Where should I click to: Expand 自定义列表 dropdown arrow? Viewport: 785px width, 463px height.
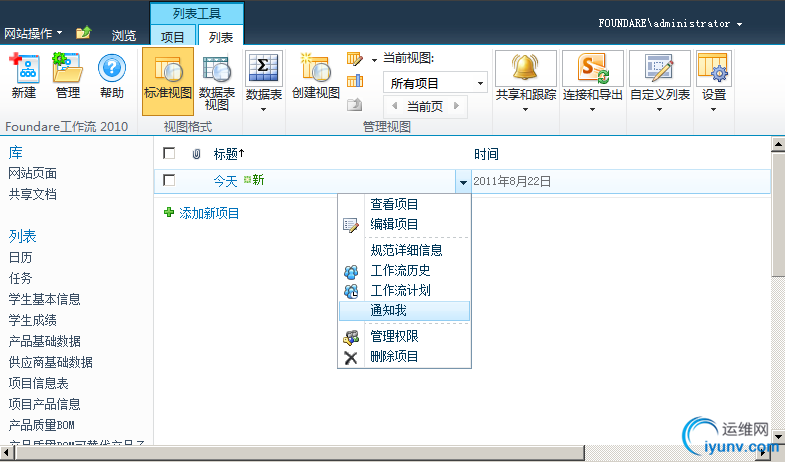click(x=659, y=109)
